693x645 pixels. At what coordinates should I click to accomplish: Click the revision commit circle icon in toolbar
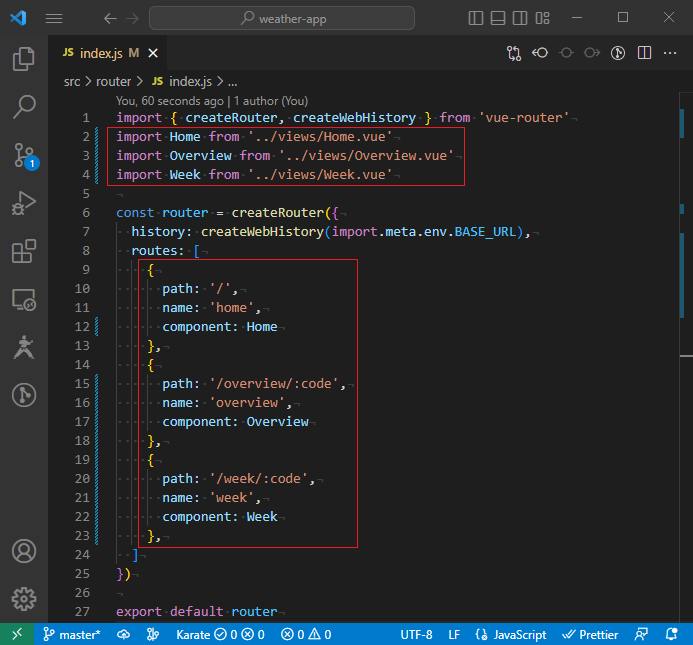pyautogui.click(x=566, y=53)
